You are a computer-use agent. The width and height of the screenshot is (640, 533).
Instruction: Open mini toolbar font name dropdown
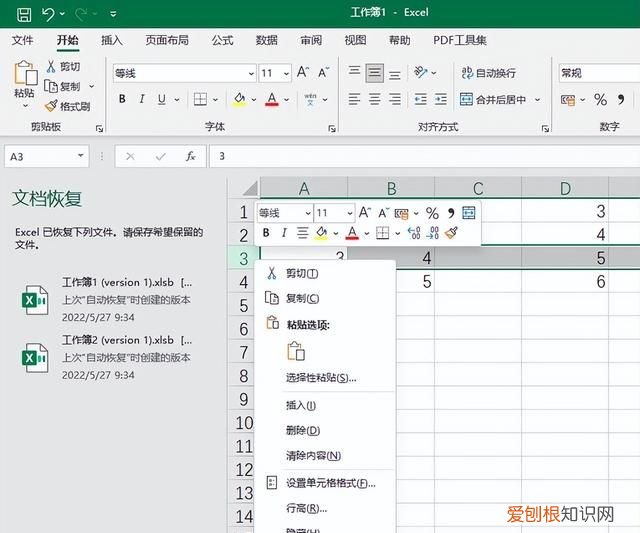(308, 213)
